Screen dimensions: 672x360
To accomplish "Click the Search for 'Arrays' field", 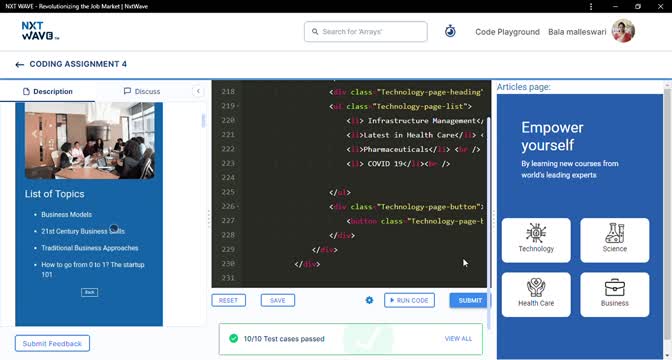I will tap(366, 32).
